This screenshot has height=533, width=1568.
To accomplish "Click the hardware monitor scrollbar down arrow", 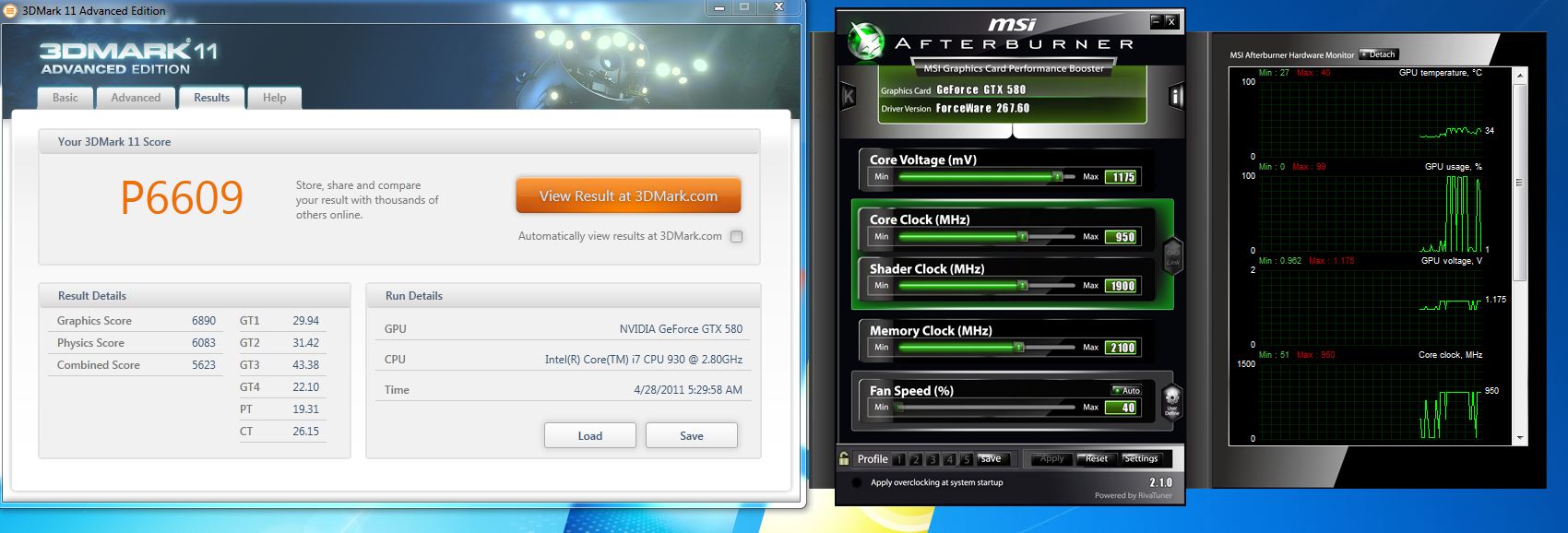I will coord(1520,438).
